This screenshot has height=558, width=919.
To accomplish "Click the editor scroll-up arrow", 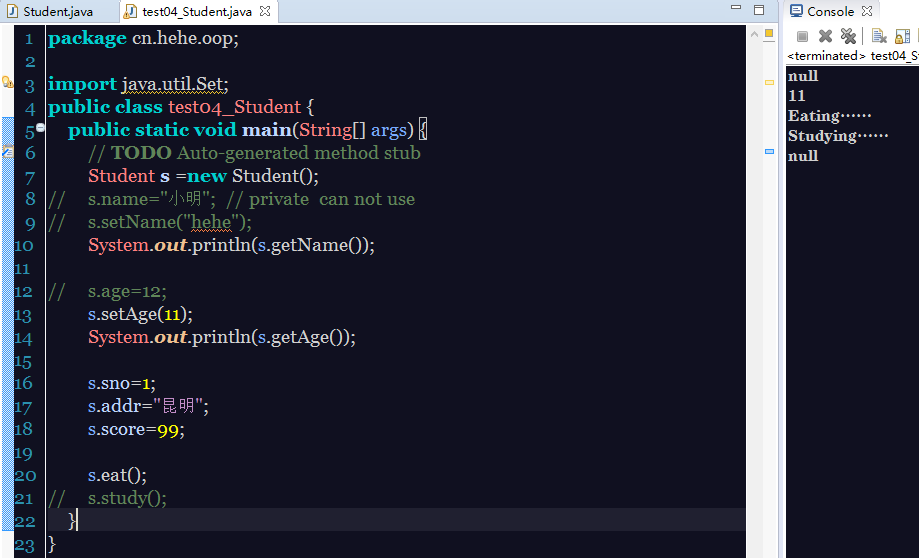I will [x=754, y=34].
